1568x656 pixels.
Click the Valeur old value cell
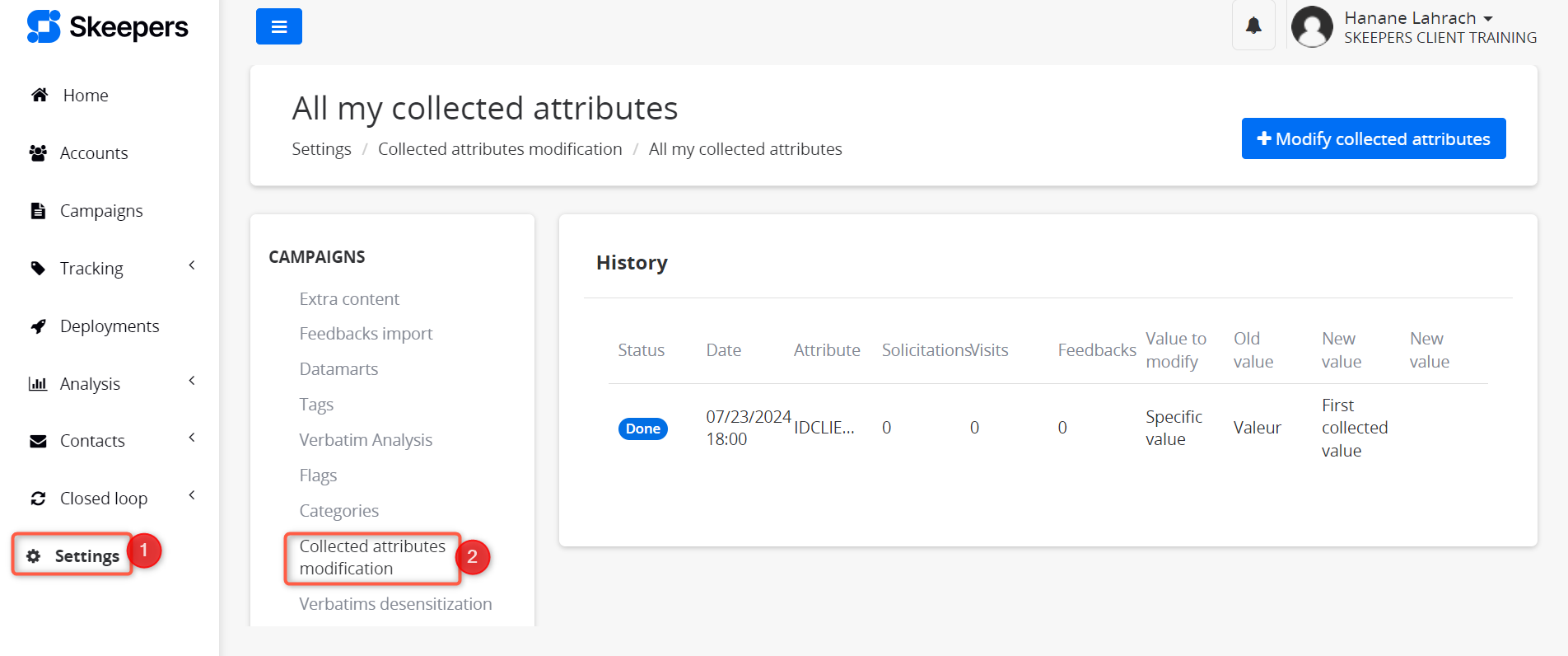pos(1258,428)
